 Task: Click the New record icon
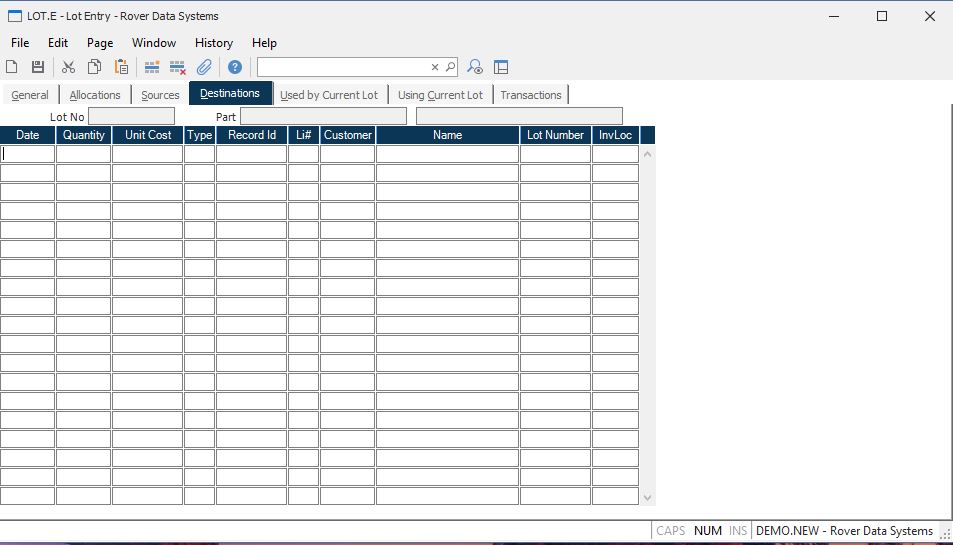12,67
